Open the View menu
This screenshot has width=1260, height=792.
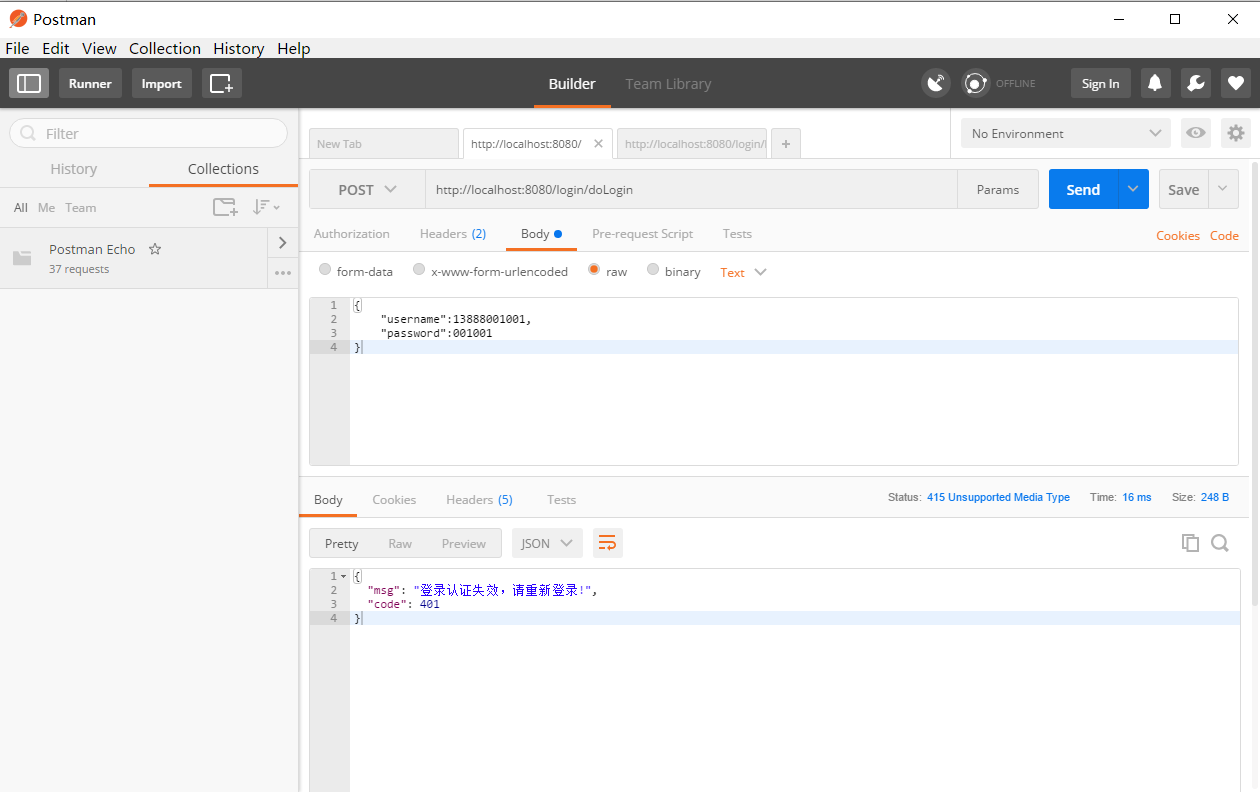pos(99,48)
